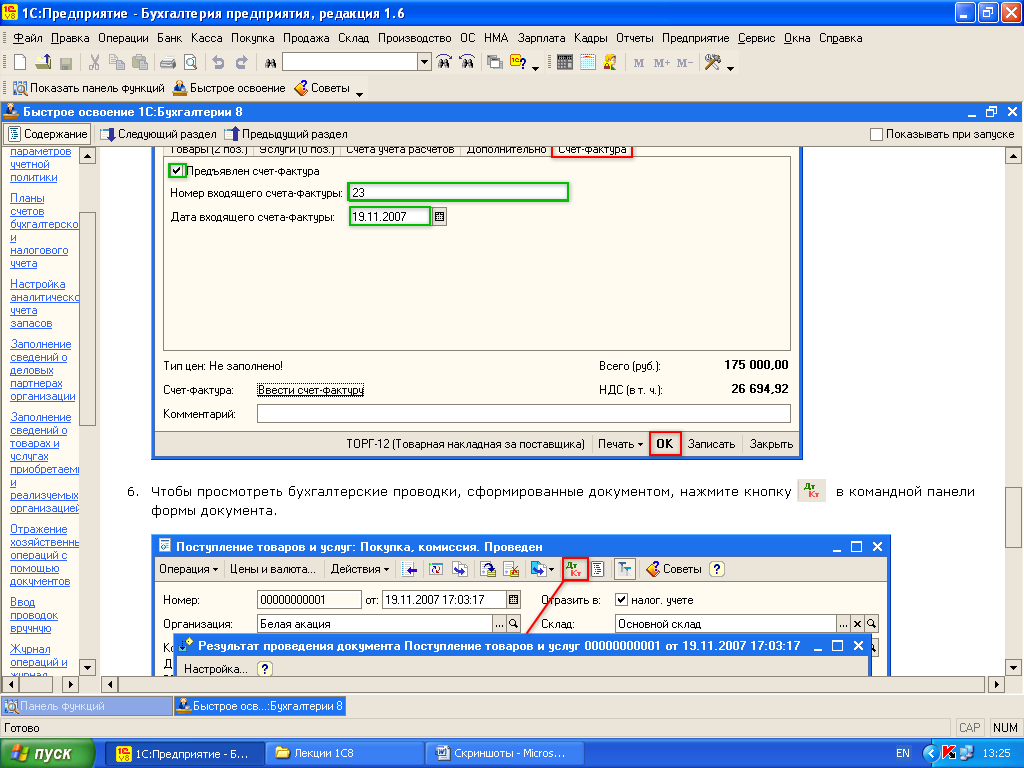
Task: Open the Зарплата menu
Action: pyautogui.click(x=541, y=38)
